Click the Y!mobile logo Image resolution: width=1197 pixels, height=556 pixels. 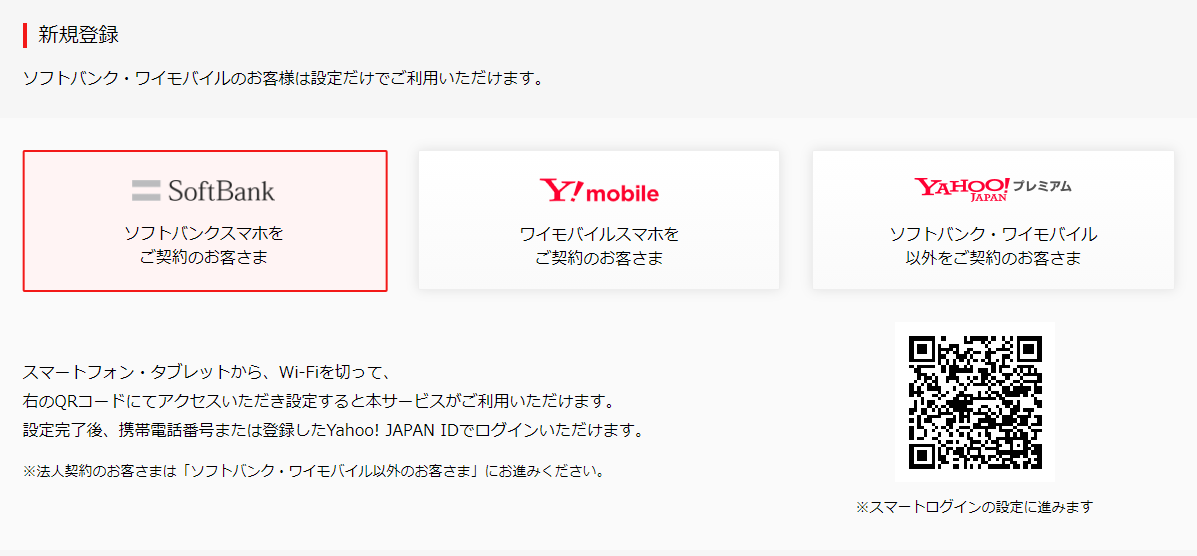coord(598,191)
